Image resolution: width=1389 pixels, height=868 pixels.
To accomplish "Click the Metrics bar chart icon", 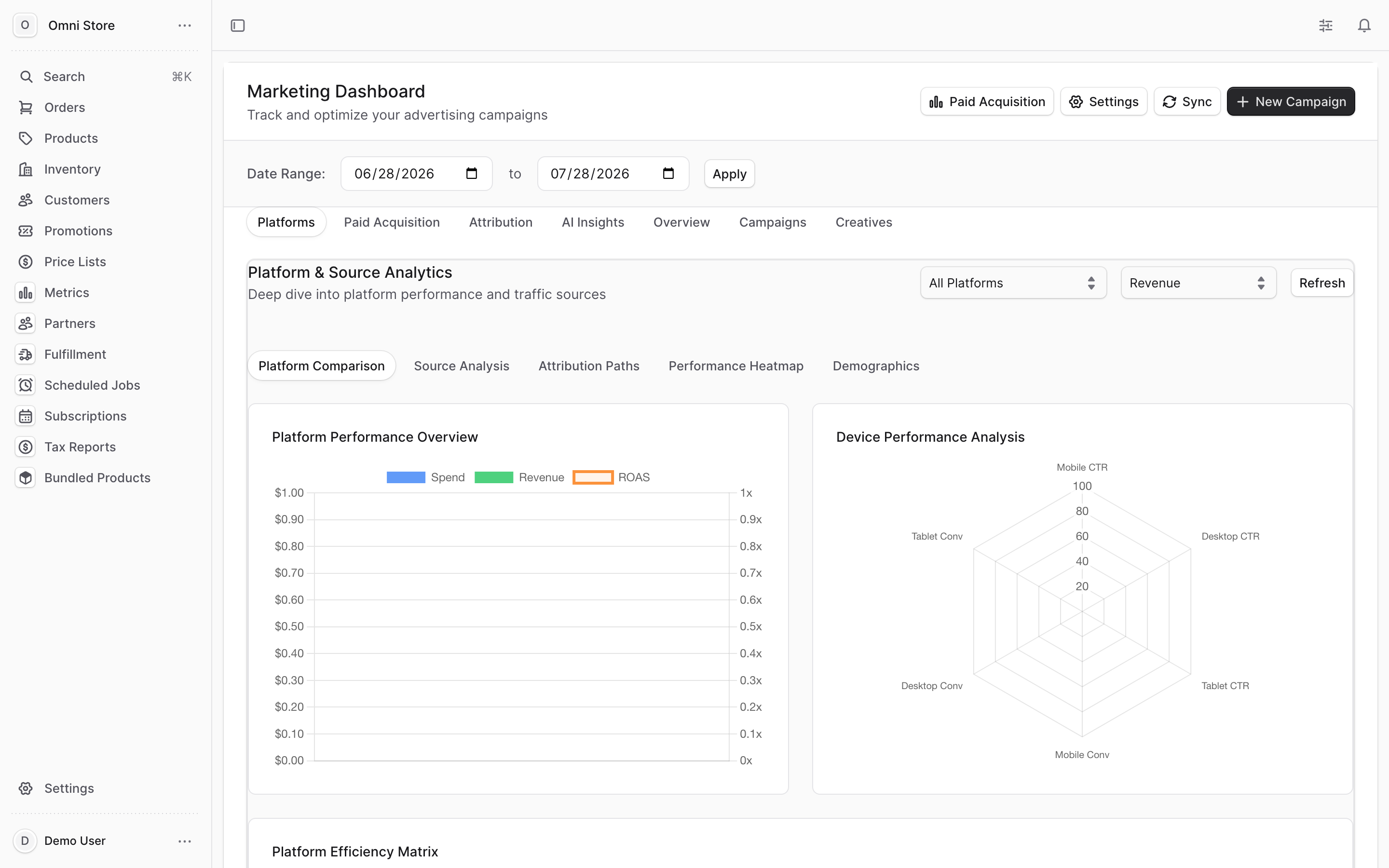I will tap(26, 293).
